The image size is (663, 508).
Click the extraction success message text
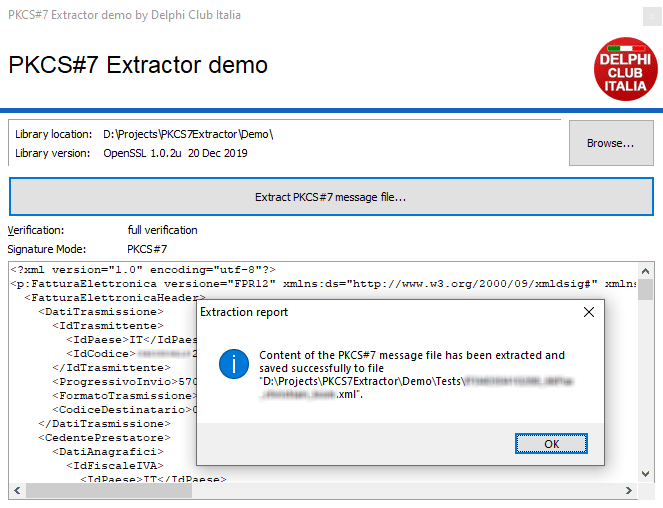pos(416,374)
